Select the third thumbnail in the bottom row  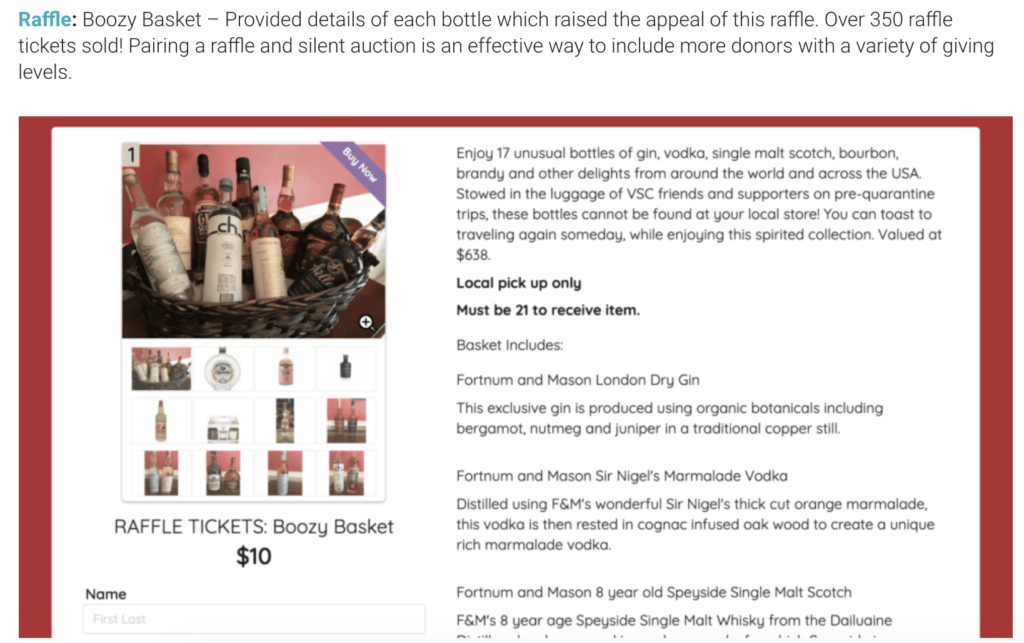click(x=285, y=473)
